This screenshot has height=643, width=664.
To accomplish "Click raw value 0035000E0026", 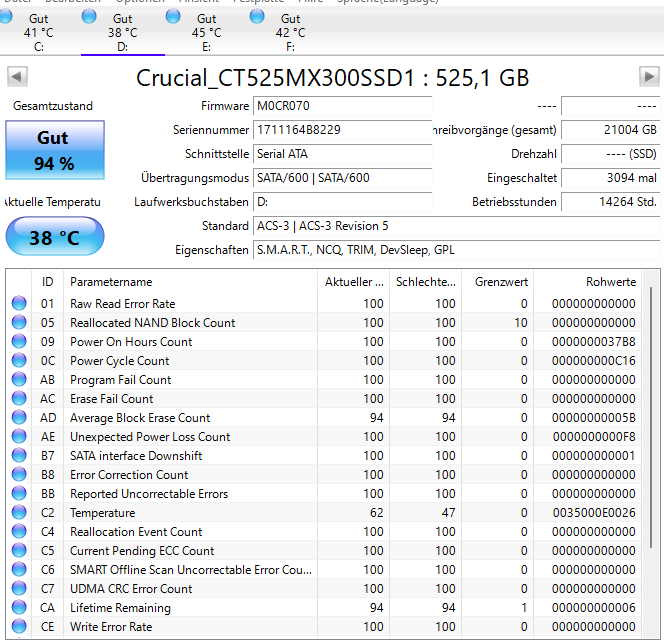I will click(x=594, y=513).
